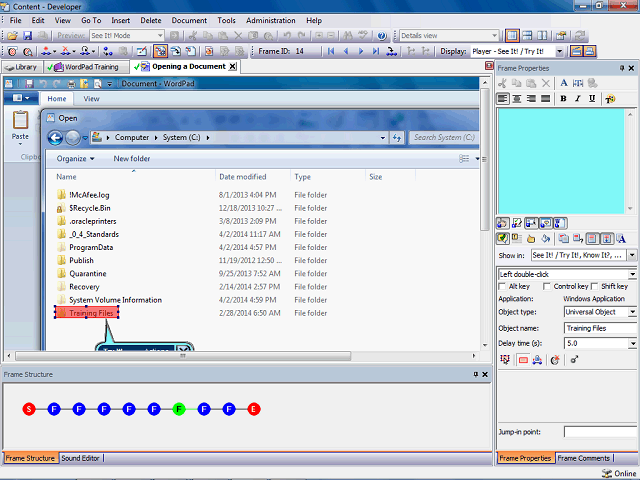Viewport: 640px width, 480px height.
Task: Go to the last frame
Action: coord(376,51)
